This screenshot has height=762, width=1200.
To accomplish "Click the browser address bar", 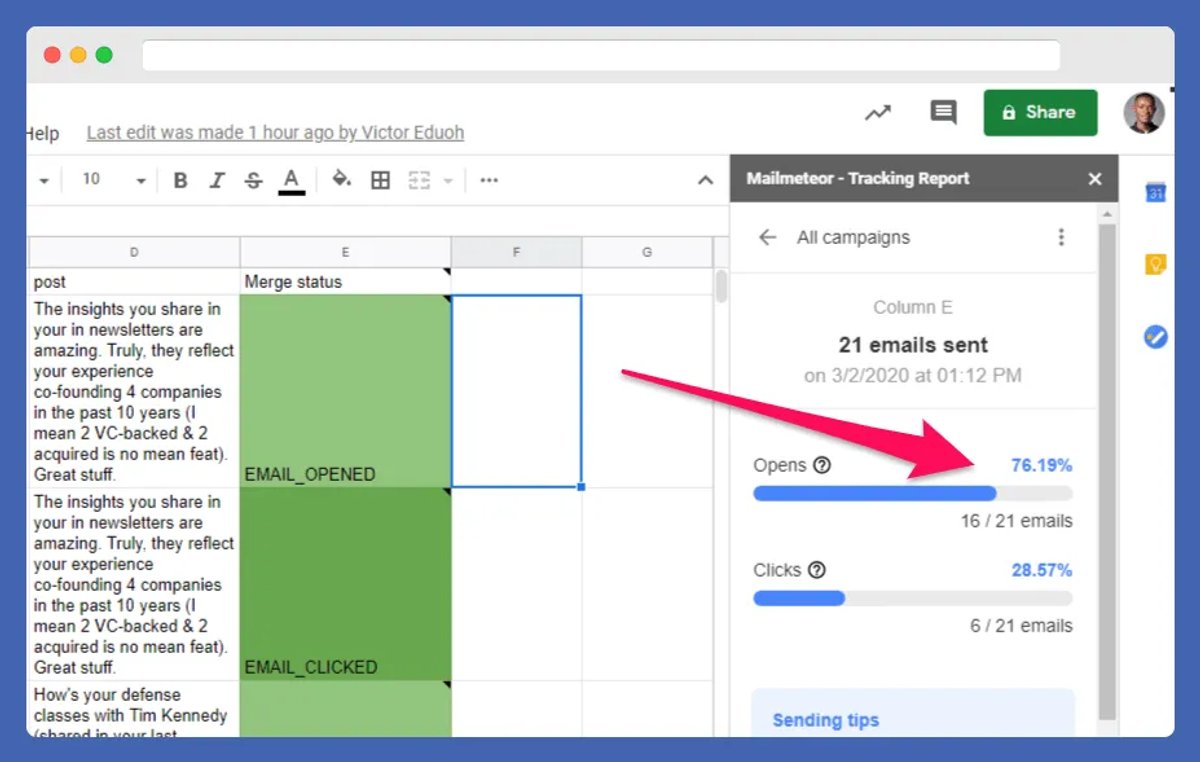I will point(601,55).
